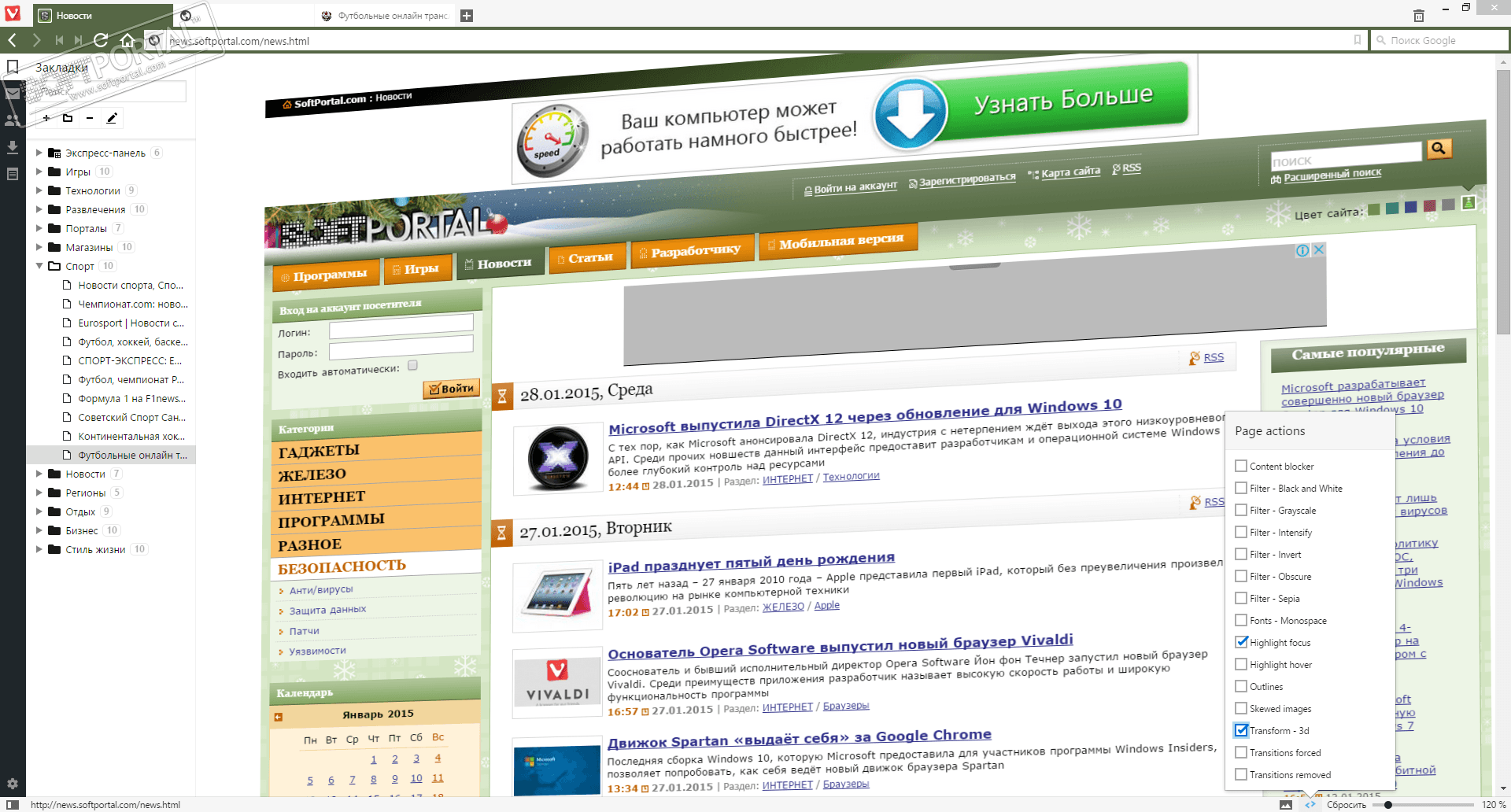Open the Microsoft DirectX 12 news article
The image size is (1511, 812).
(x=865, y=416)
